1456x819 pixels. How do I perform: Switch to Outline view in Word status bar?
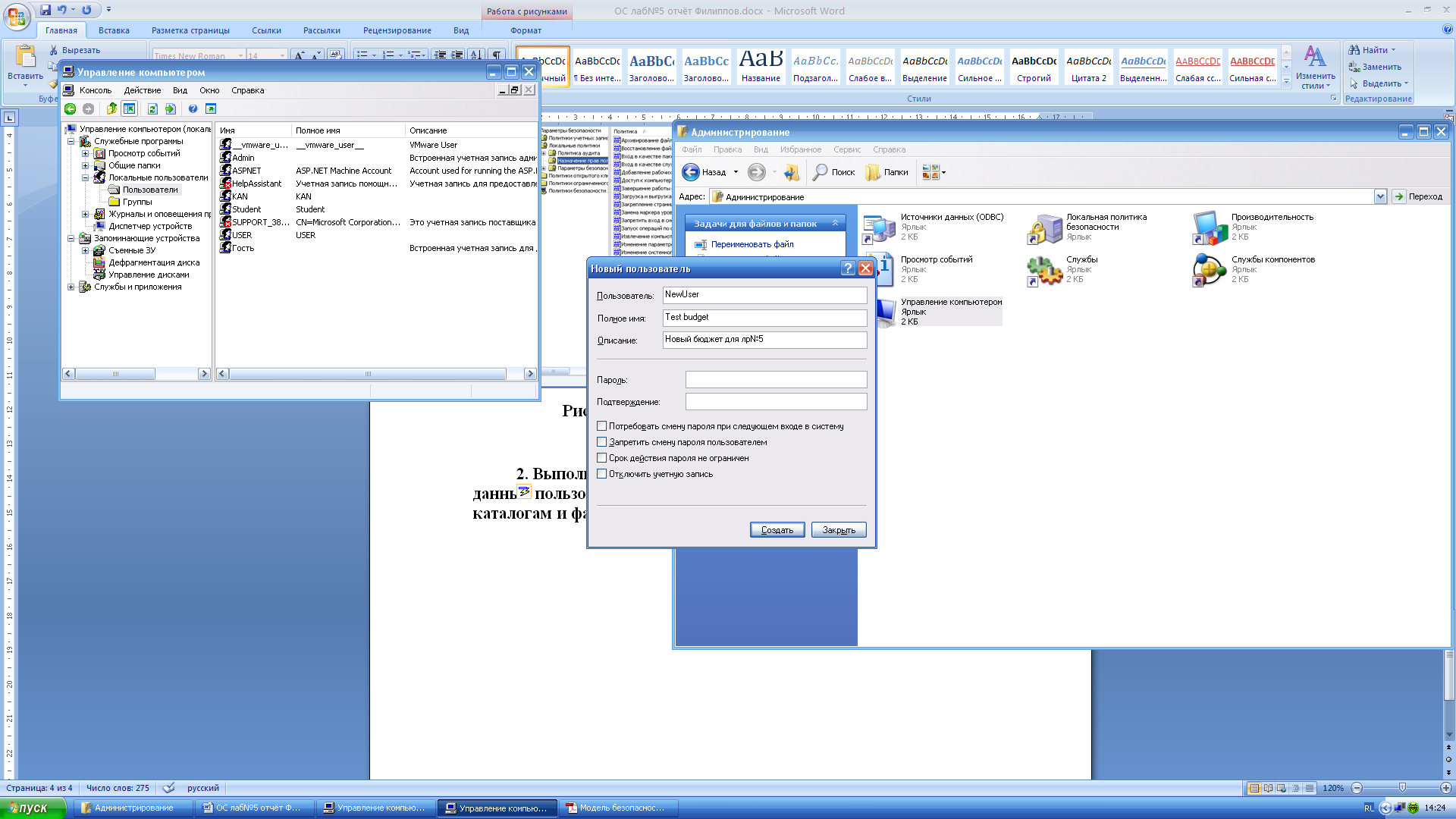click(1295, 788)
